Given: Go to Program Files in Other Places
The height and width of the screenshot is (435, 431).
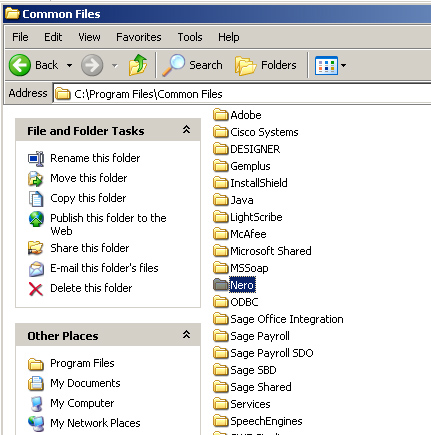Looking at the screenshot, I should pyautogui.click(x=82, y=363).
